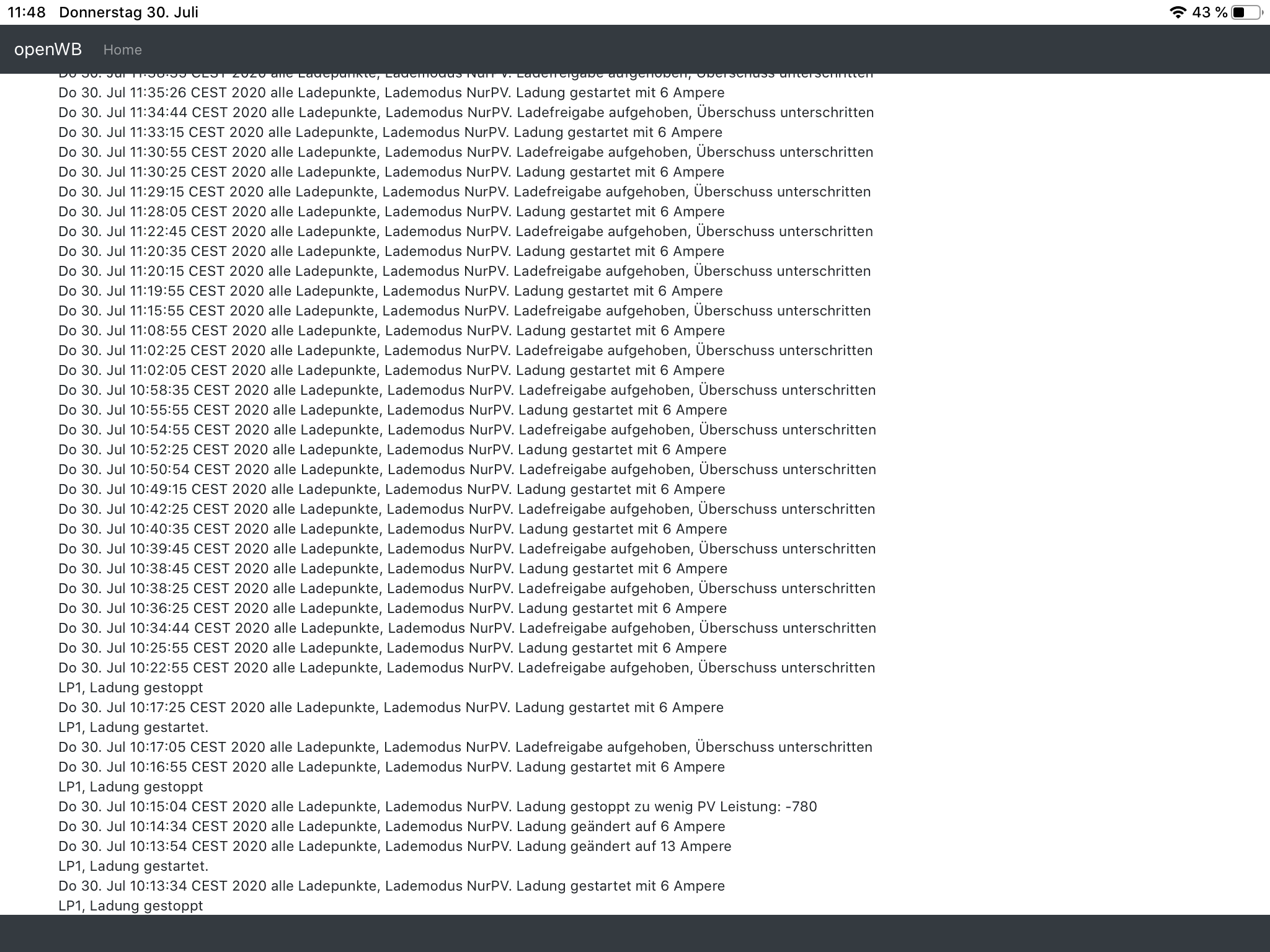Select the 10:58:35 Überschuss unterschritten entry

coord(467,390)
